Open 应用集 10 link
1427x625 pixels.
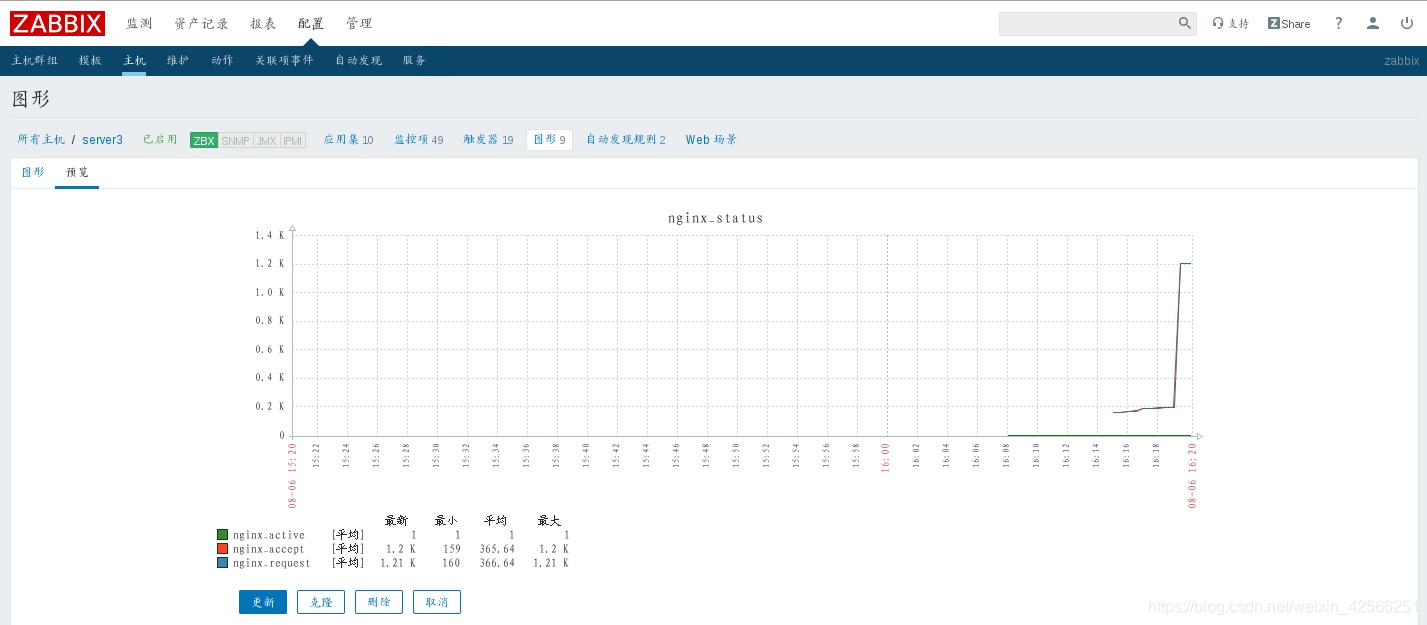(x=348, y=140)
